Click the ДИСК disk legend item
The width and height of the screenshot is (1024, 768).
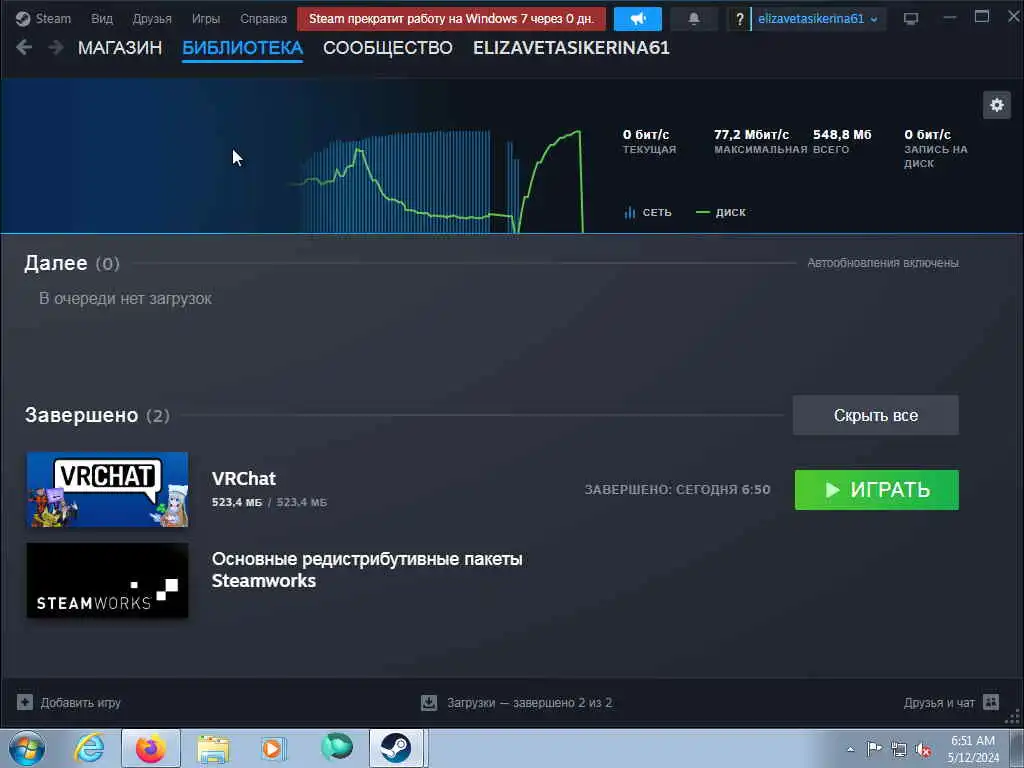click(721, 212)
